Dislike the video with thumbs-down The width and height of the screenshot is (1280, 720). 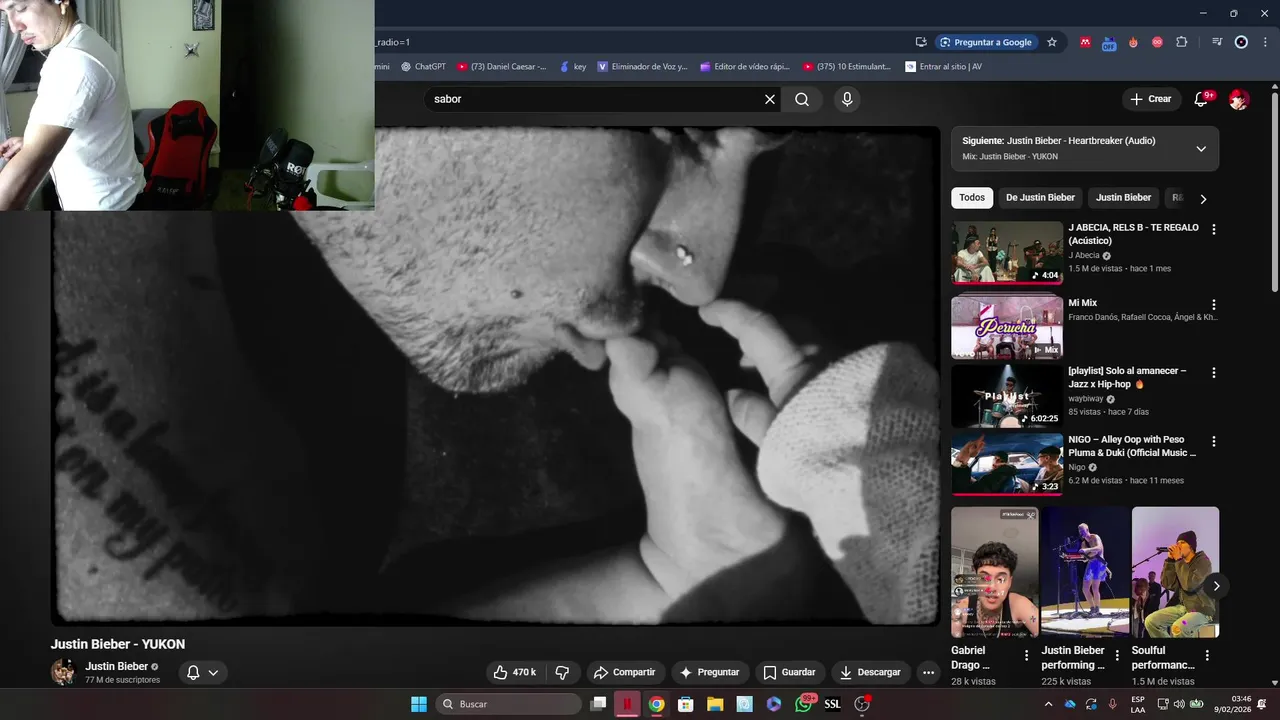click(x=562, y=672)
